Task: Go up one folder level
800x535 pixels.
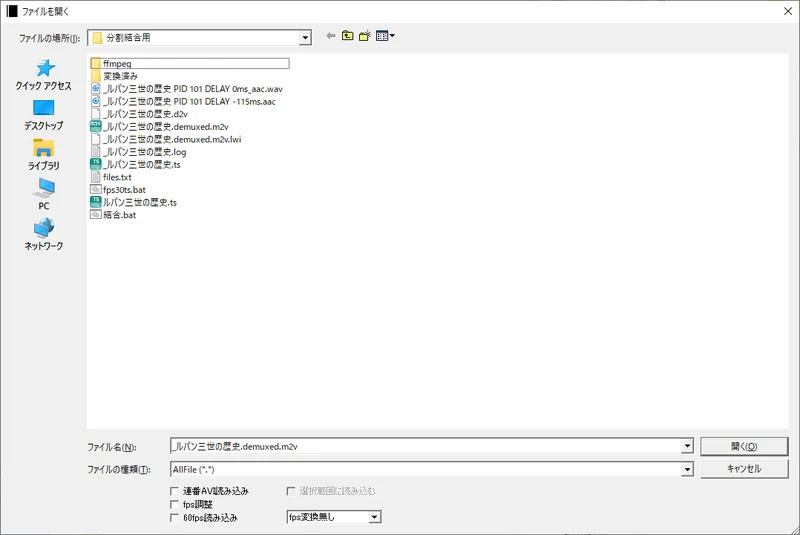Action: click(348, 37)
